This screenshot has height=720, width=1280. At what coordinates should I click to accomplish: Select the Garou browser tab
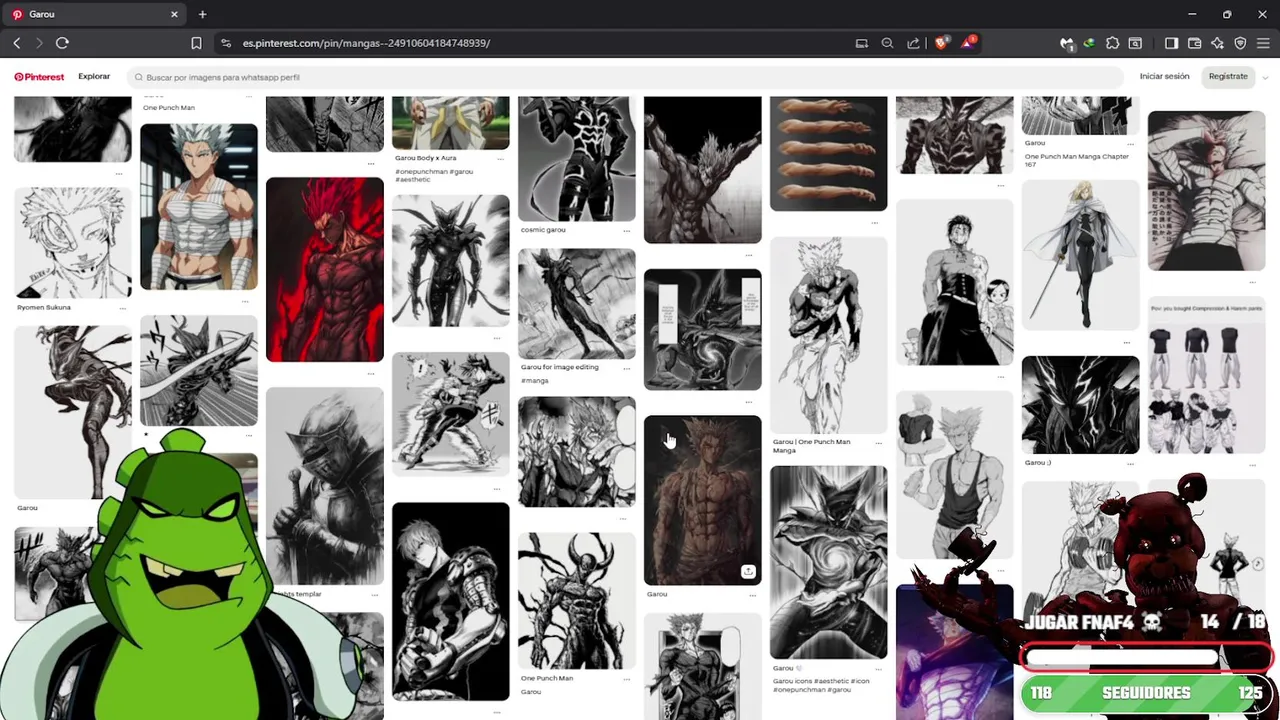(x=95, y=14)
